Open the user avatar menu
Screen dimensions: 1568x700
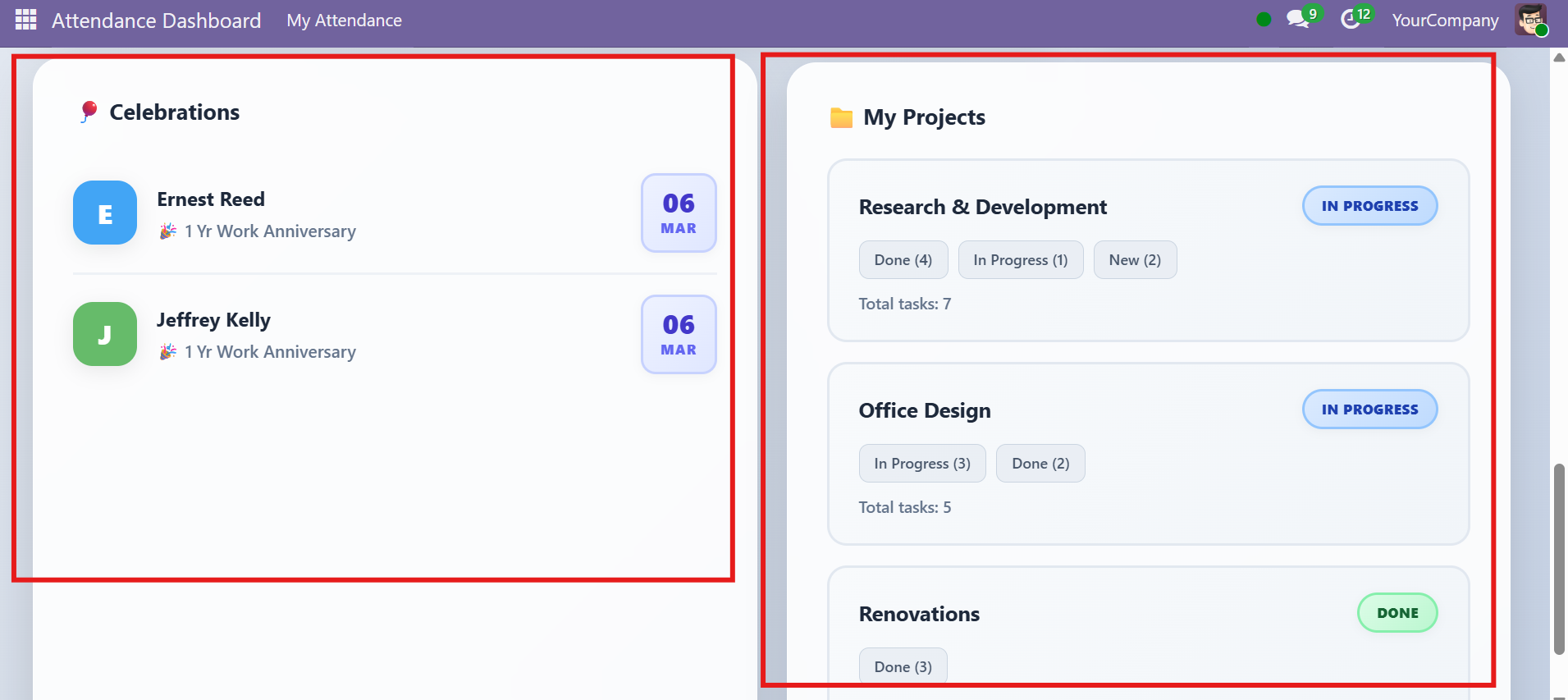pos(1531,20)
